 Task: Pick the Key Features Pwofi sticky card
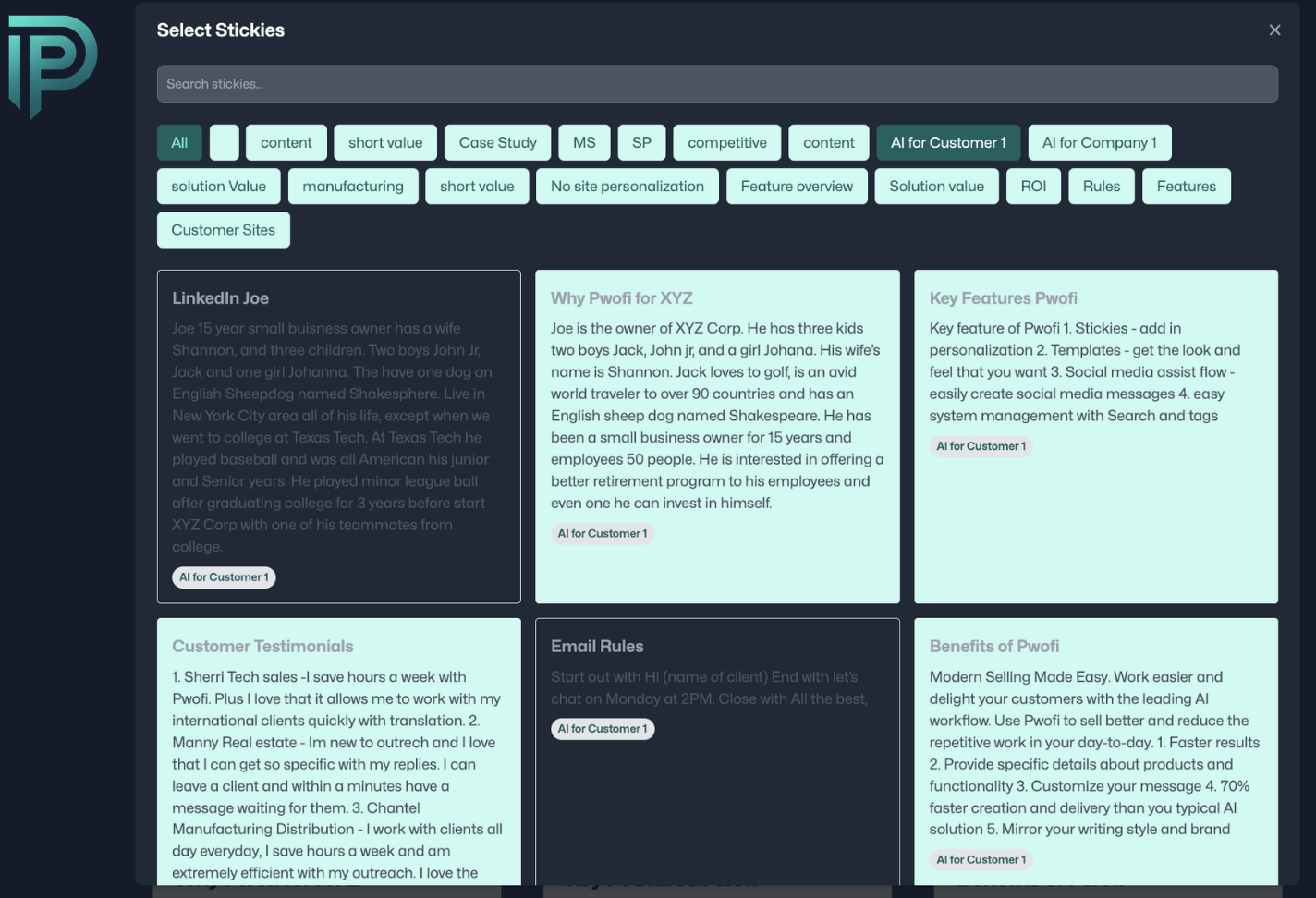[1095, 436]
